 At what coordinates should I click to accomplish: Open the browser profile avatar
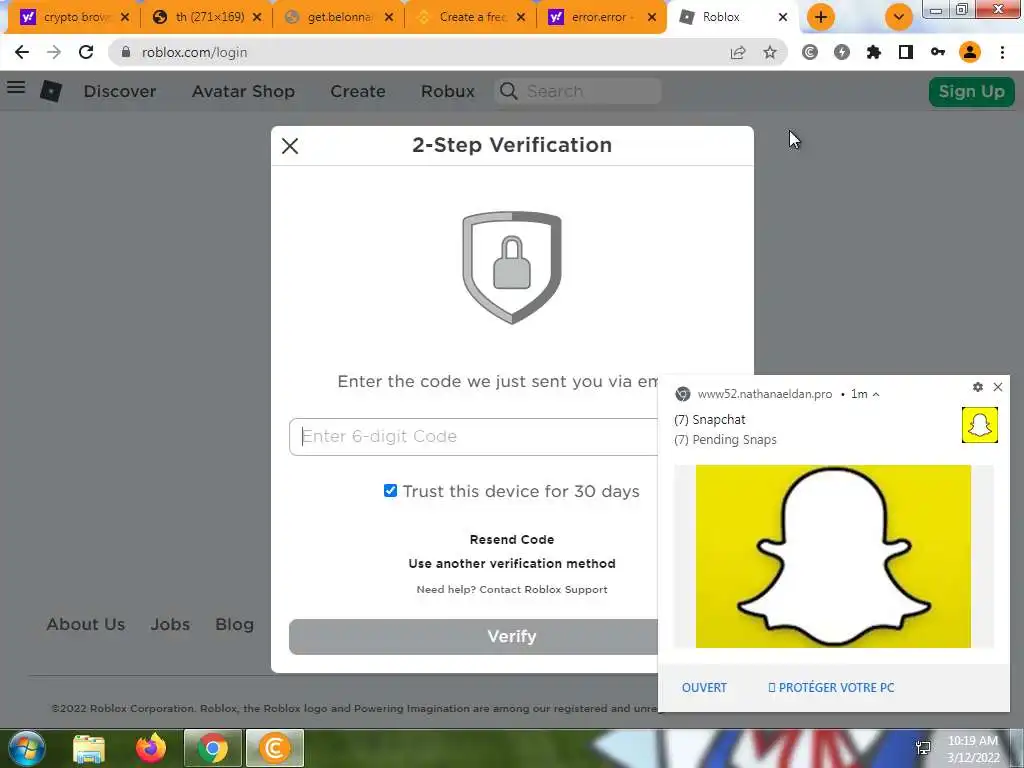click(970, 52)
